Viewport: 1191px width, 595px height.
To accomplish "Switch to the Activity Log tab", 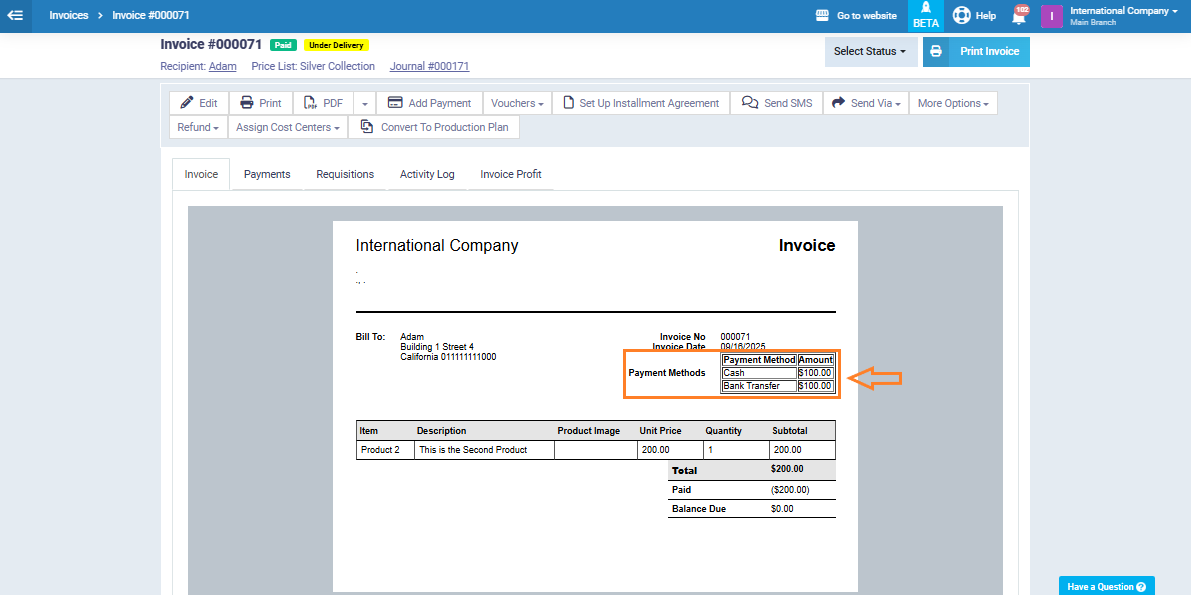I will 427,174.
